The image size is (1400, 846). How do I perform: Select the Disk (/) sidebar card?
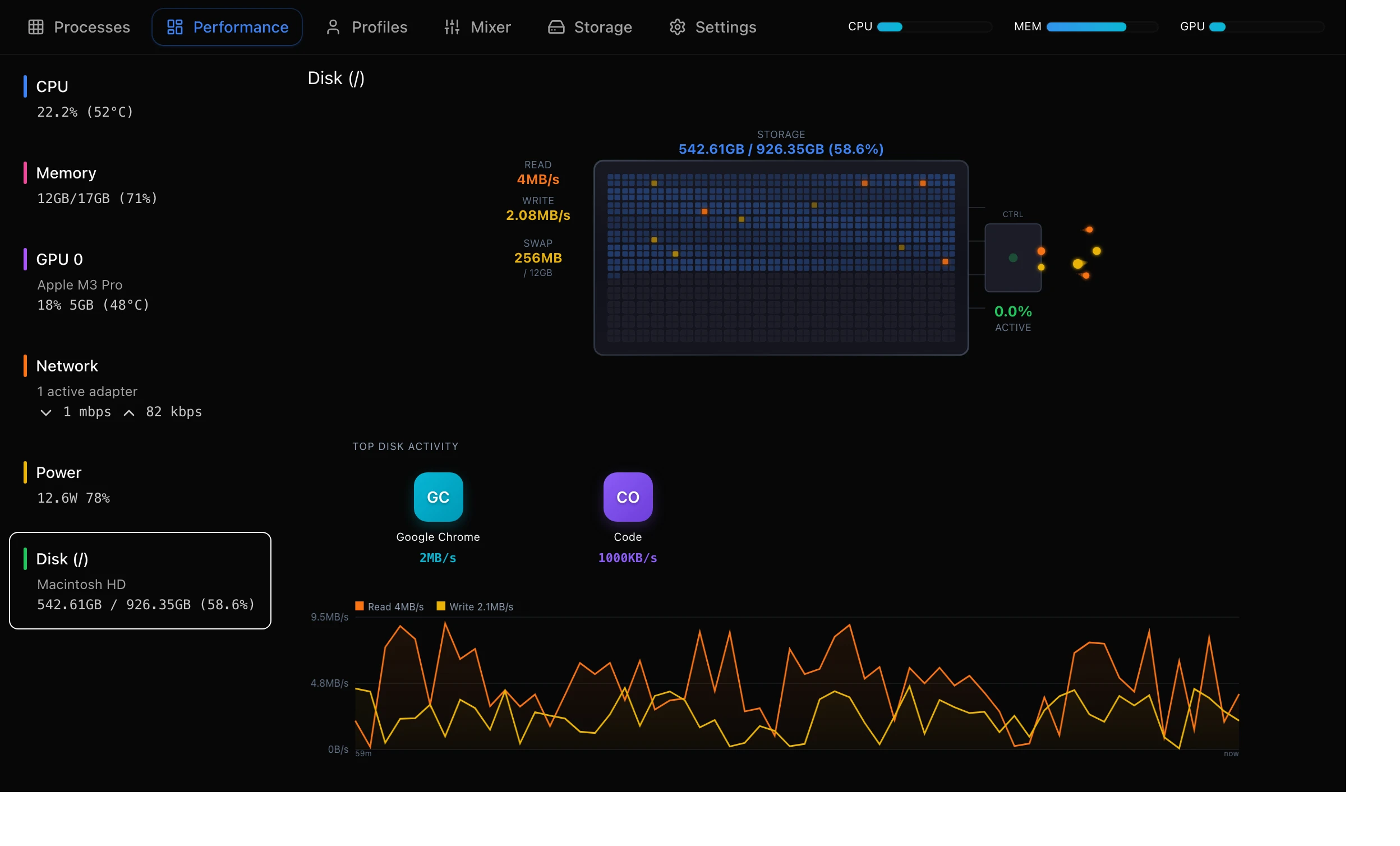click(140, 581)
